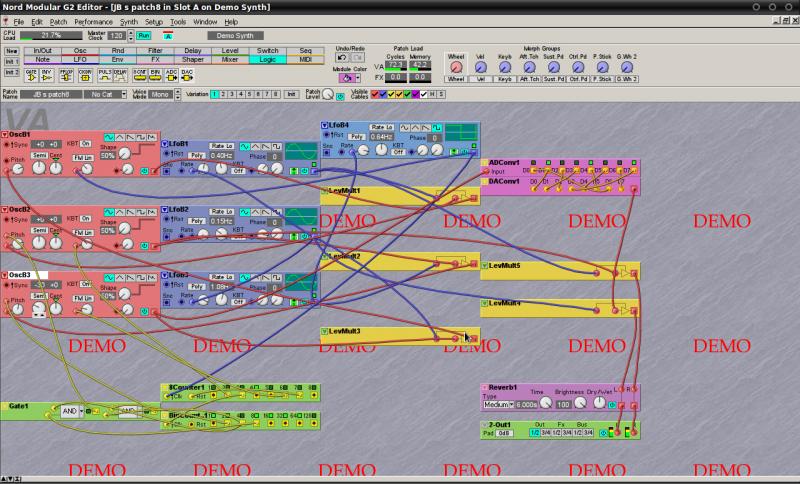Select variation 1
Image resolution: width=800 pixels, height=484 pixels.
point(215,94)
